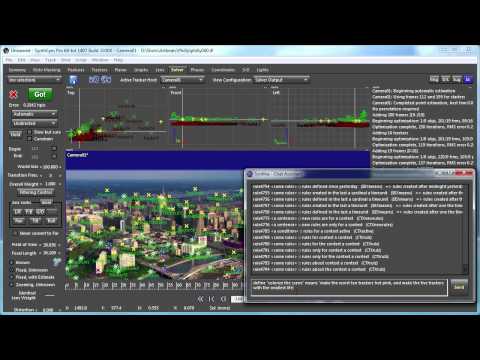480x360 pixels.
Task: Open the Automatic solving mode dropdown
Action: [x=34, y=114]
